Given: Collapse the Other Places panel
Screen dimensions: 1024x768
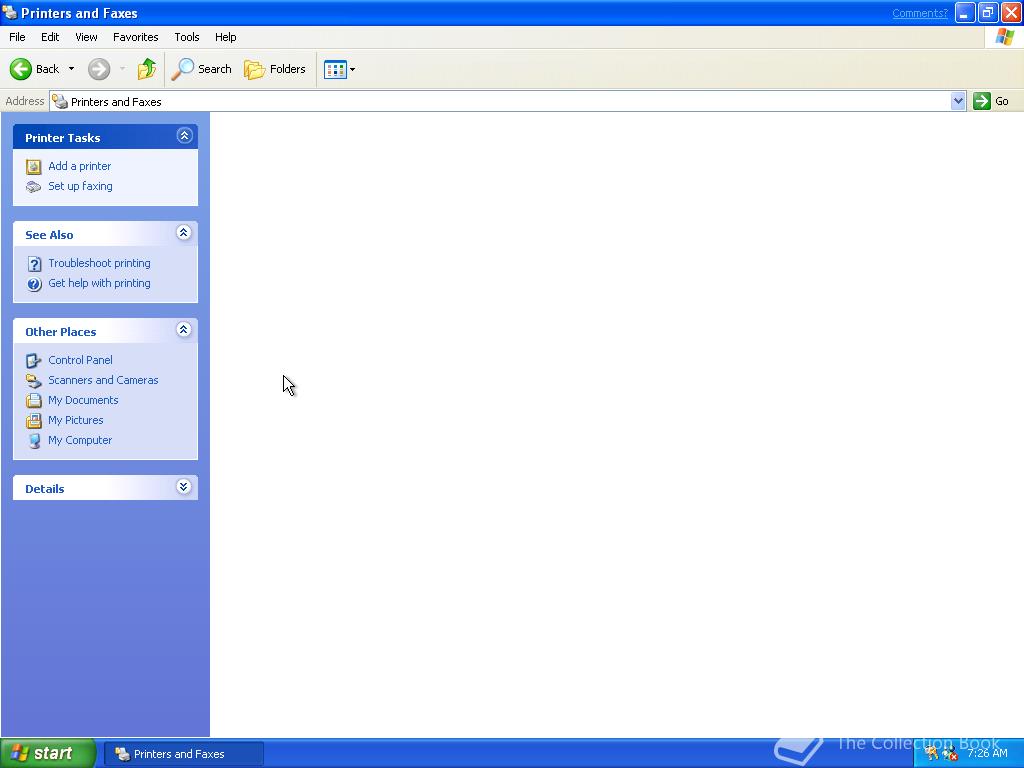Looking at the screenshot, I should [x=184, y=330].
